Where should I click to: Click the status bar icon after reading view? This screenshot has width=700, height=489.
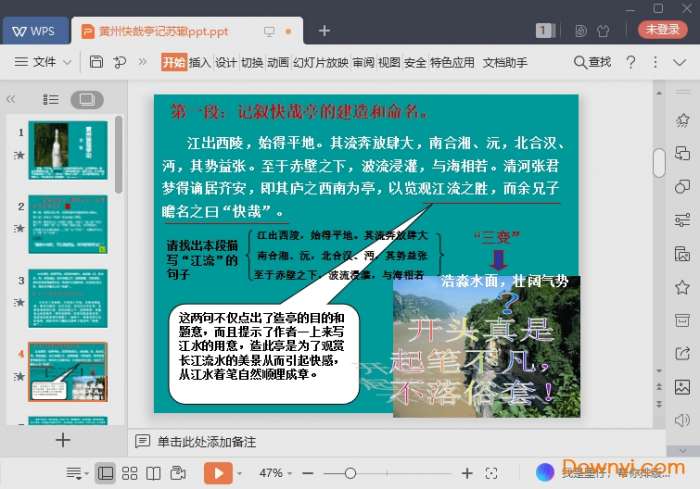(x=178, y=473)
